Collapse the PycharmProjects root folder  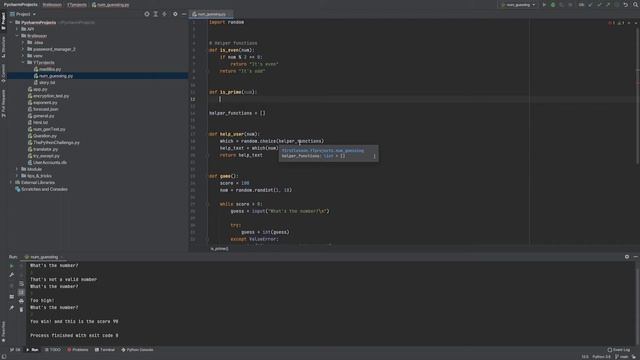coord(11,22)
